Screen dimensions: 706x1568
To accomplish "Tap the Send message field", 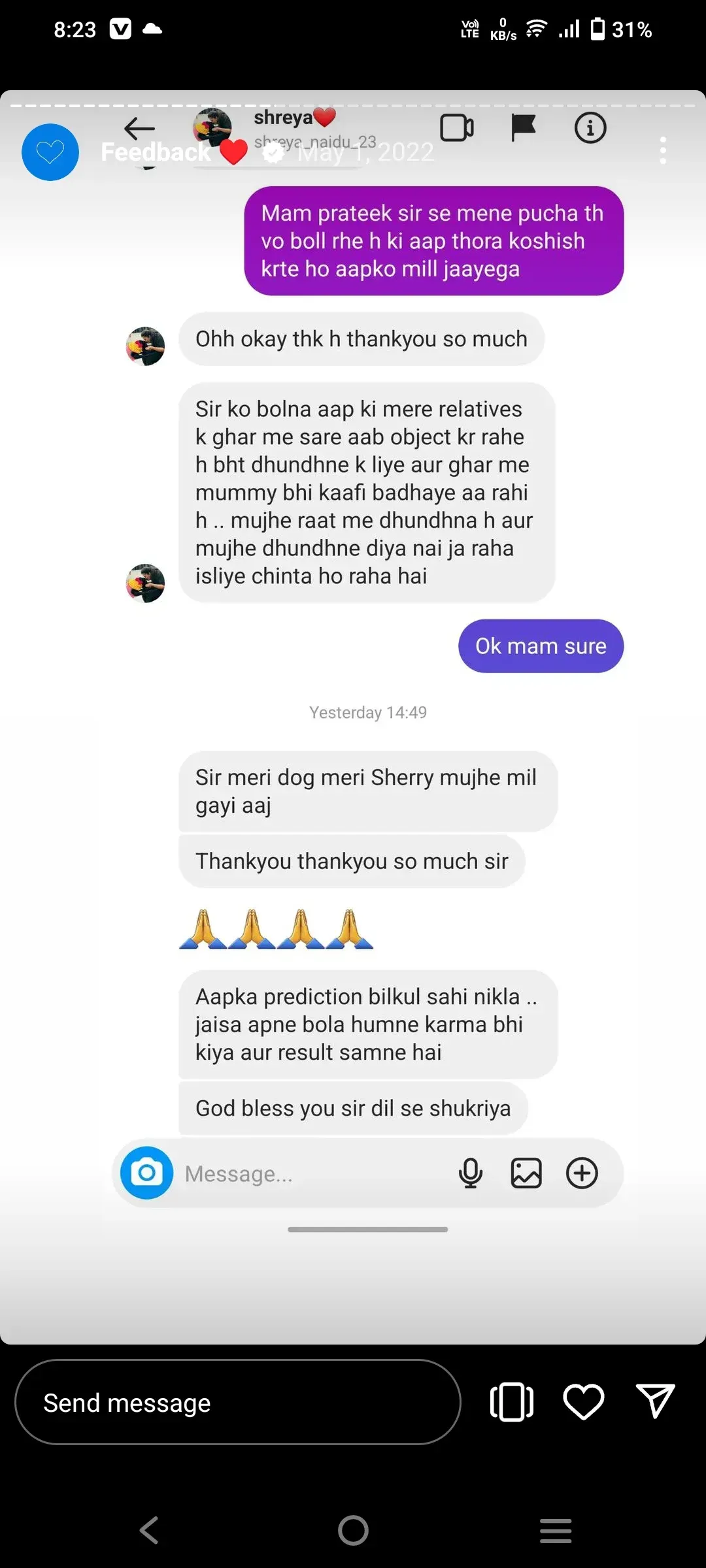I will click(x=238, y=1402).
